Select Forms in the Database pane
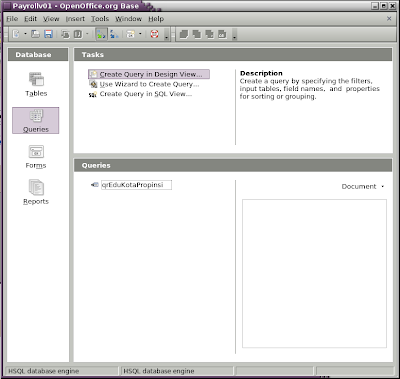Screen dimensions: 400x379 (x=36, y=157)
